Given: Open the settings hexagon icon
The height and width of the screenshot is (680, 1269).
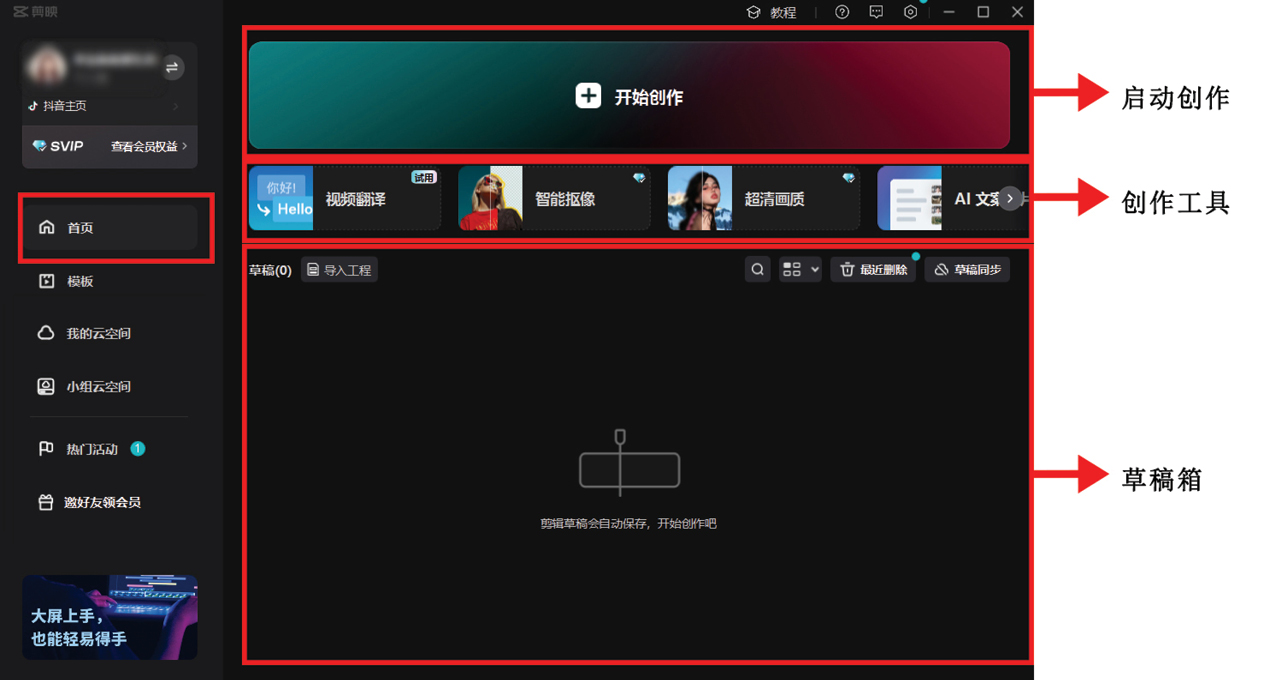Looking at the screenshot, I should click(910, 12).
